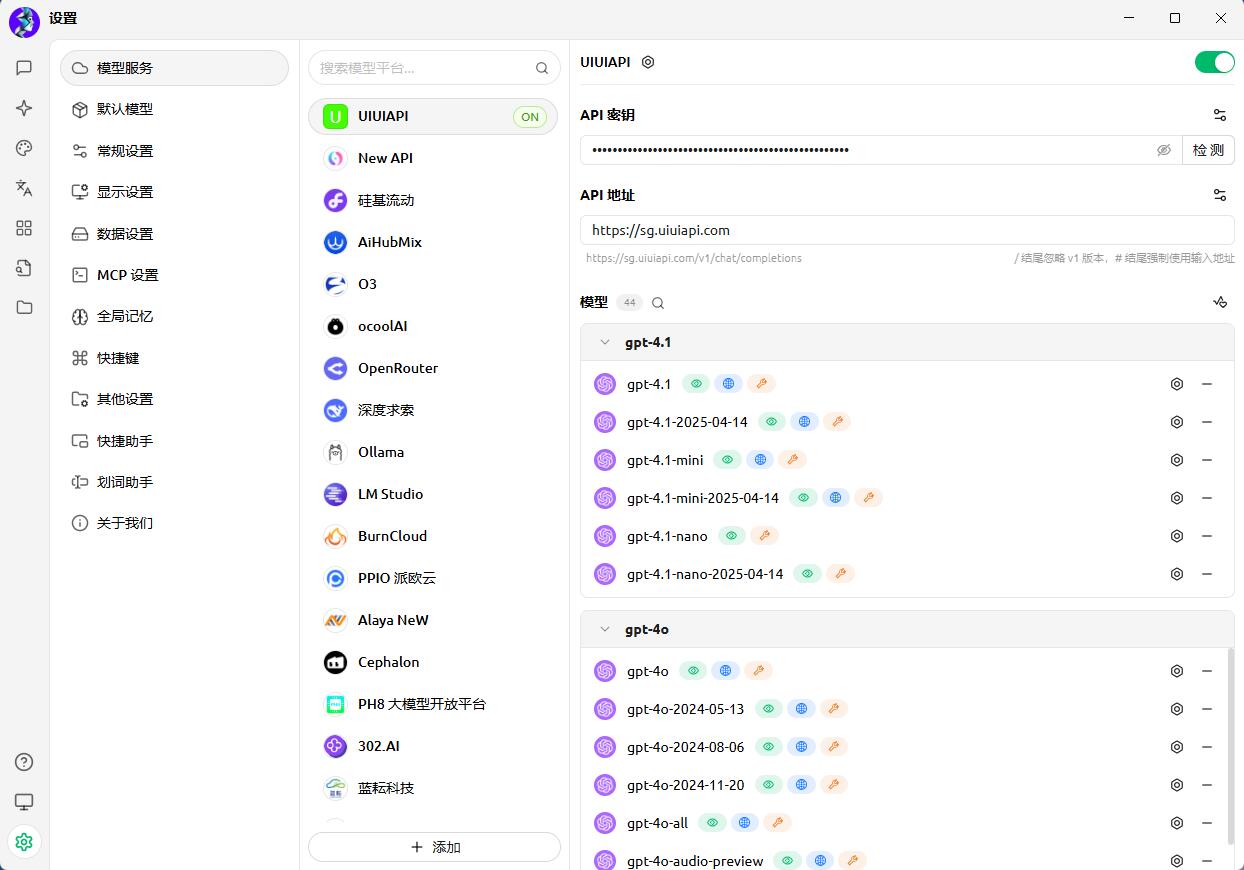The width and height of the screenshot is (1244, 870).
Task: Open MCP 设置 section
Action: point(174,275)
